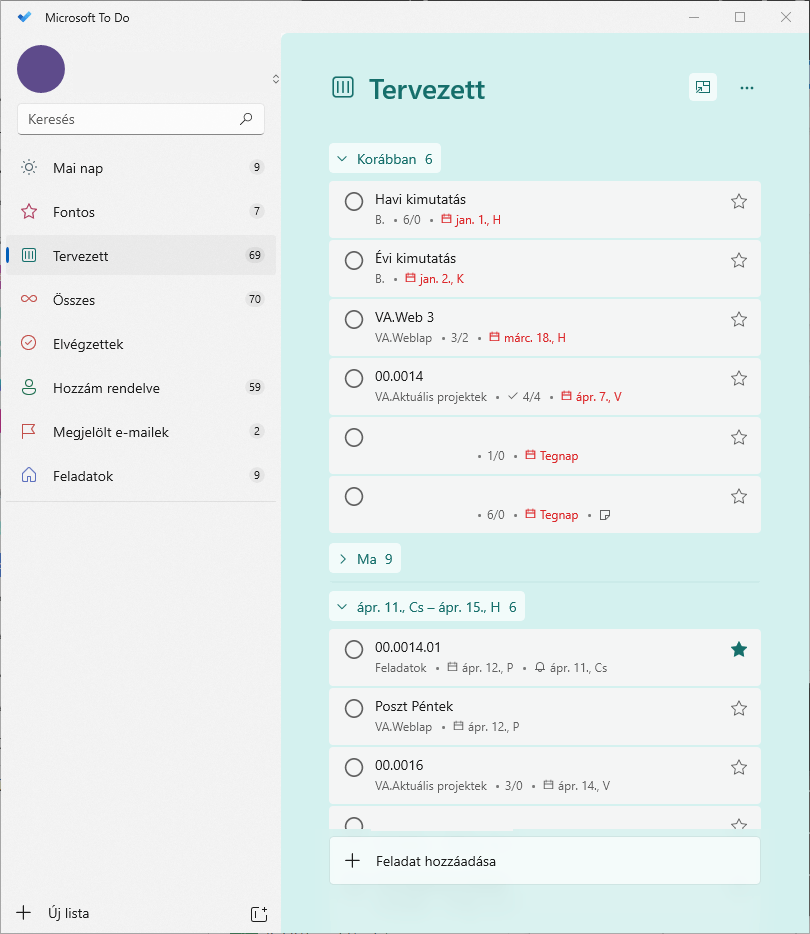Click the plus icon for Új lista
This screenshot has width=810, height=934.
click(24, 913)
